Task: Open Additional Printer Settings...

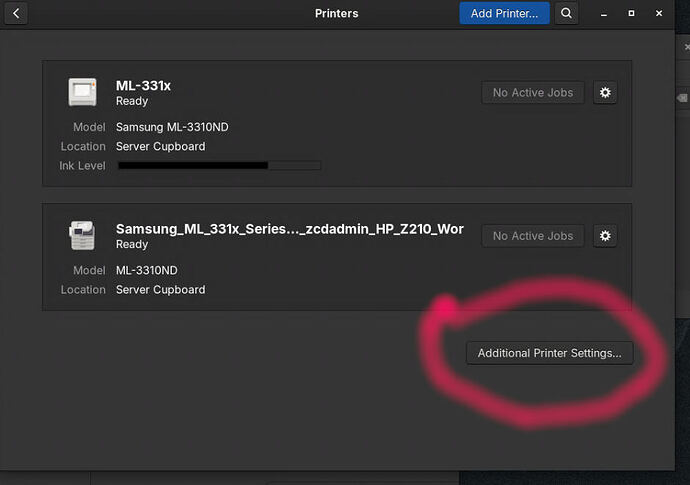Action: [549, 353]
